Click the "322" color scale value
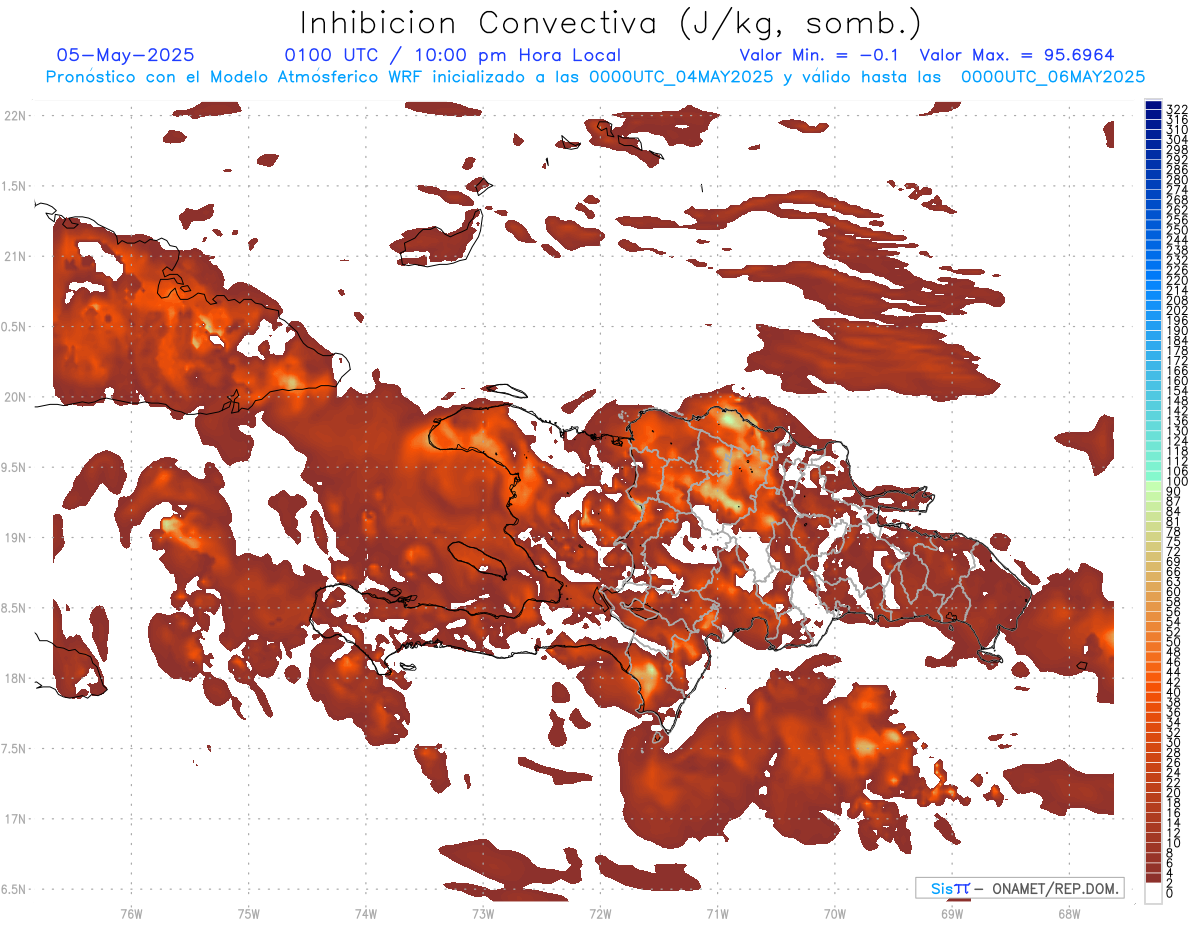The image size is (1200, 927). coord(1177,108)
